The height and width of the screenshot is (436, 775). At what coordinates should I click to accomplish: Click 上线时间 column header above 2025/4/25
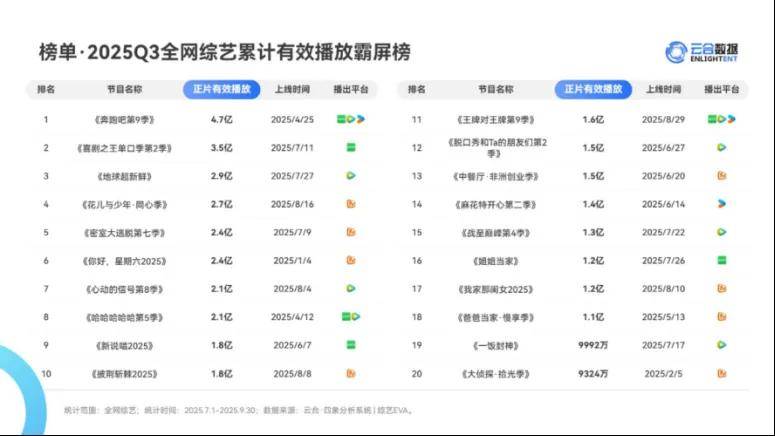click(293, 89)
